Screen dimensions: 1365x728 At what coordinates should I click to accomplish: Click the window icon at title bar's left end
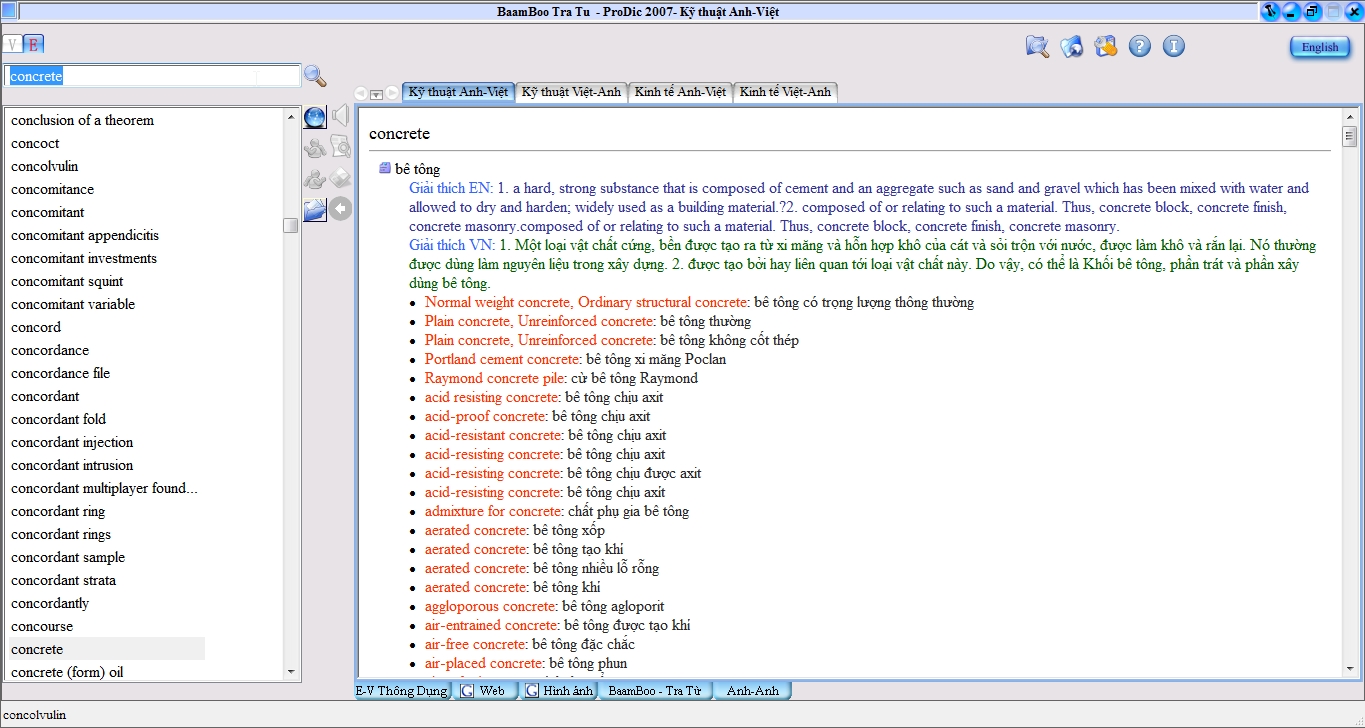9,12
